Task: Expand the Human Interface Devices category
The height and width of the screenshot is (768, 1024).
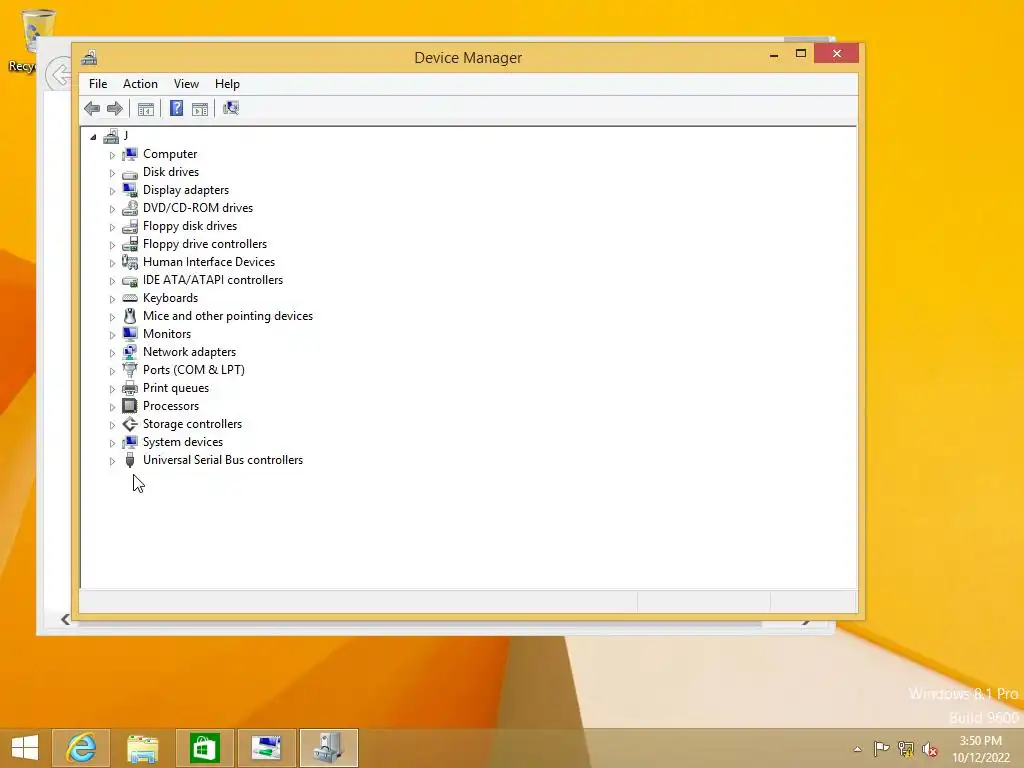Action: click(x=112, y=263)
